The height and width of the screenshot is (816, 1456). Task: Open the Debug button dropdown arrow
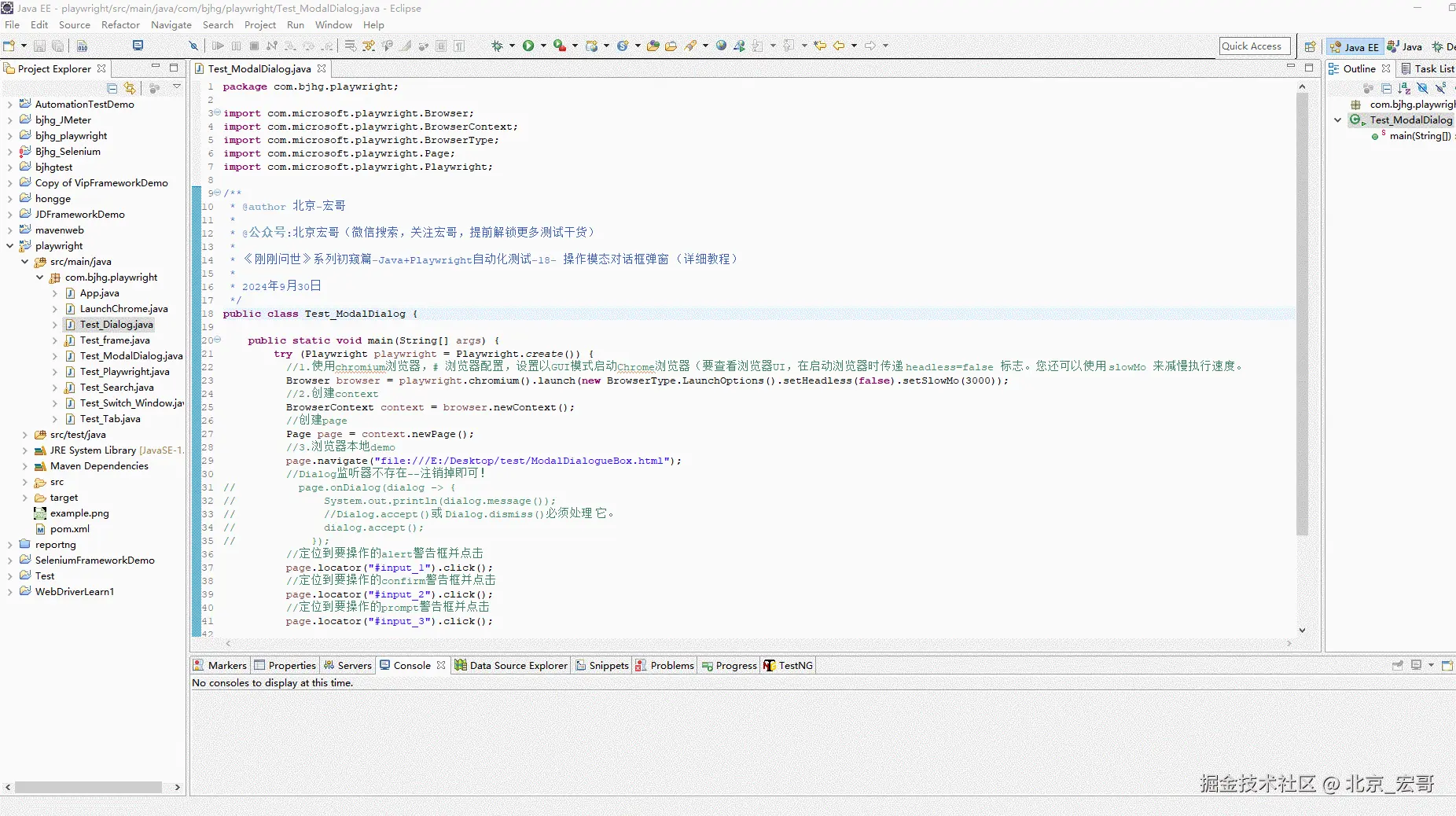(511, 46)
